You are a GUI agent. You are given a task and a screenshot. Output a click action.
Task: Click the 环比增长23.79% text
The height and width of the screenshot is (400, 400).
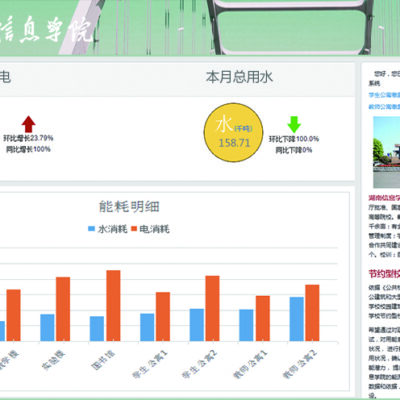tap(28, 138)
